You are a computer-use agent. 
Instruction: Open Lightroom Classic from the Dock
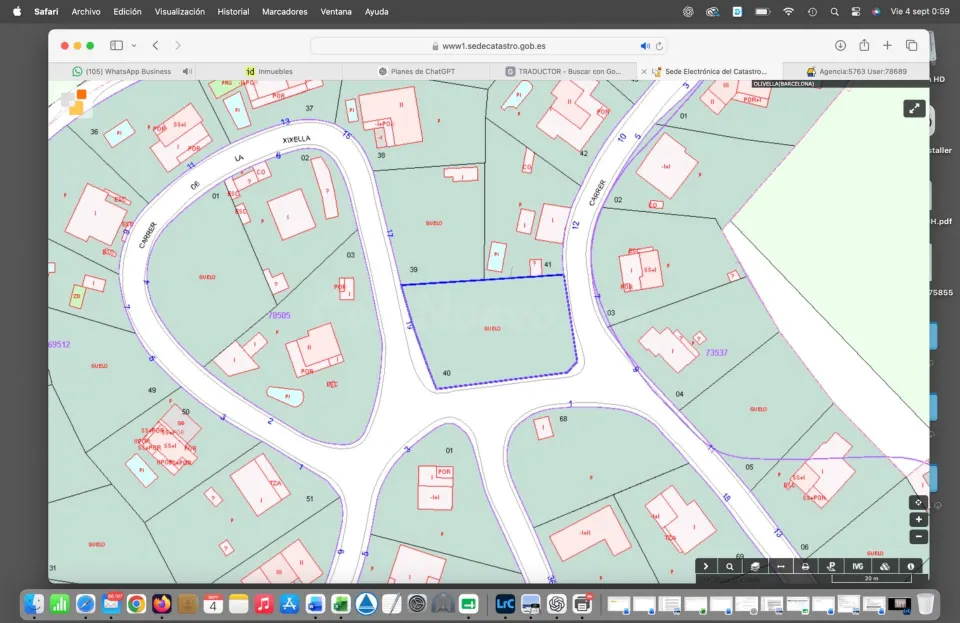point(505,605)
